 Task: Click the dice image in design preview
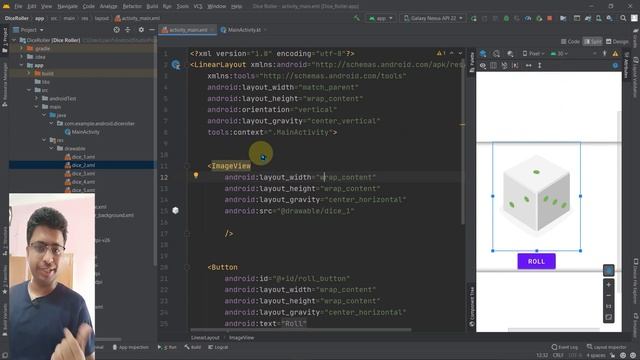(x=536, y=196)
